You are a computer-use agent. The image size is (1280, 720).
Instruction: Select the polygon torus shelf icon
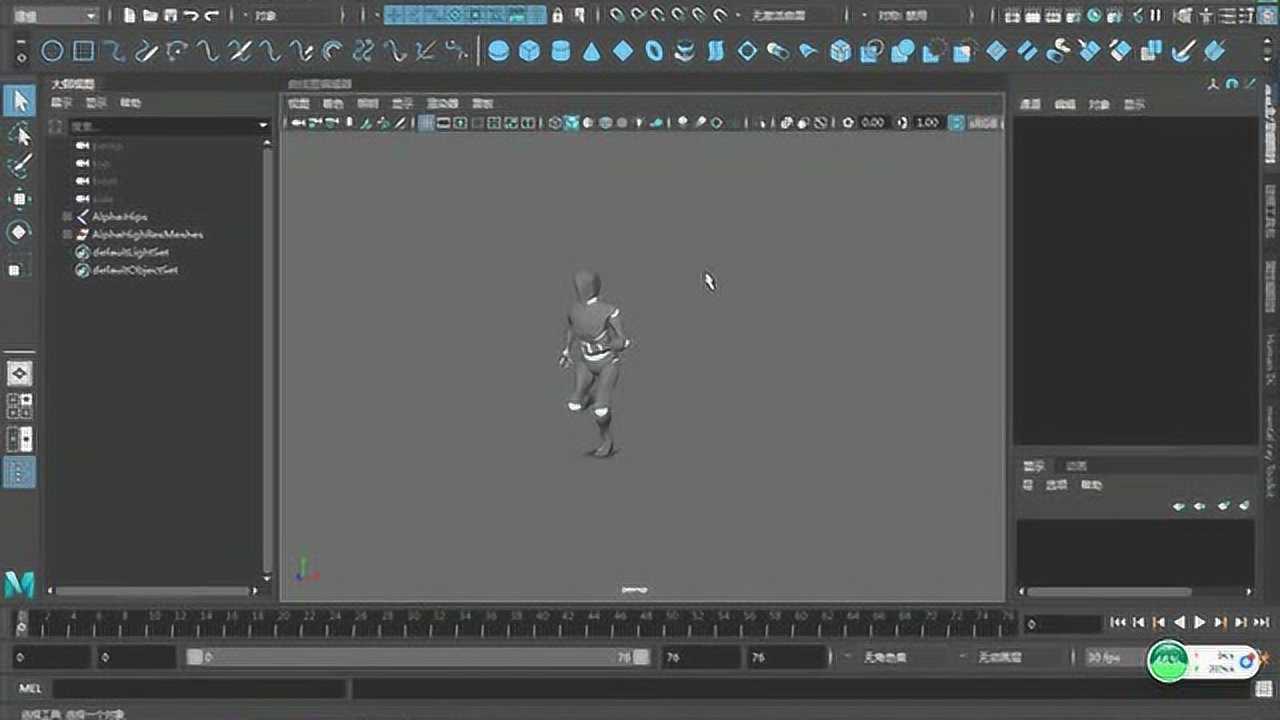point(654,50)
